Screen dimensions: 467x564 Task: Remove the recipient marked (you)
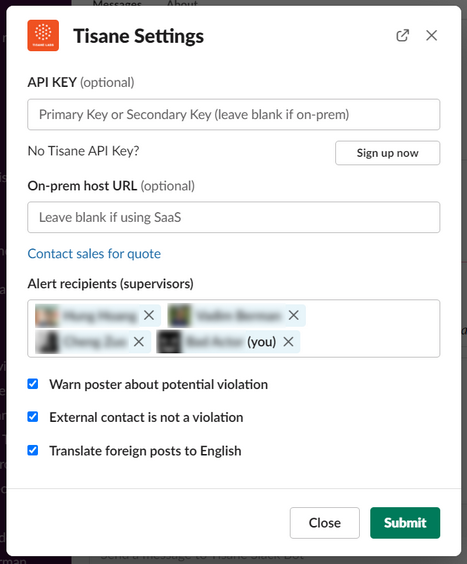pos(288,342)
